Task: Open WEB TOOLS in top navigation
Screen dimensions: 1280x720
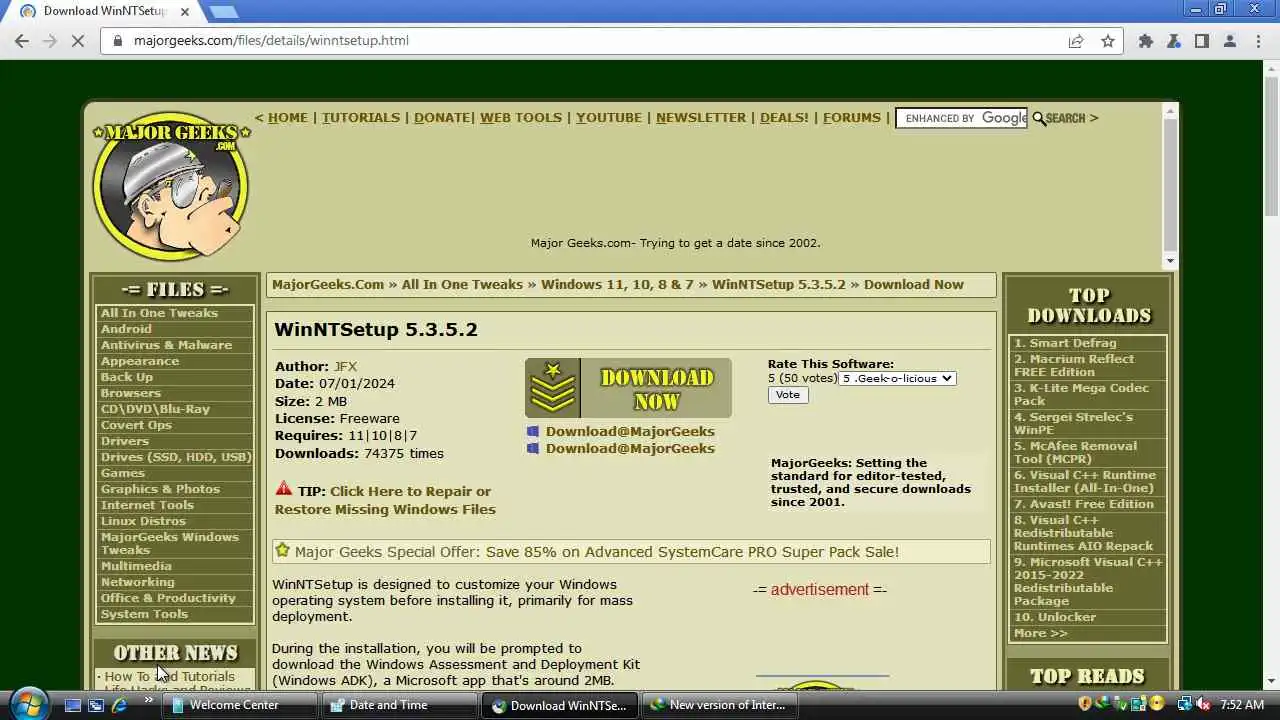Action: (x=521, y=117)
